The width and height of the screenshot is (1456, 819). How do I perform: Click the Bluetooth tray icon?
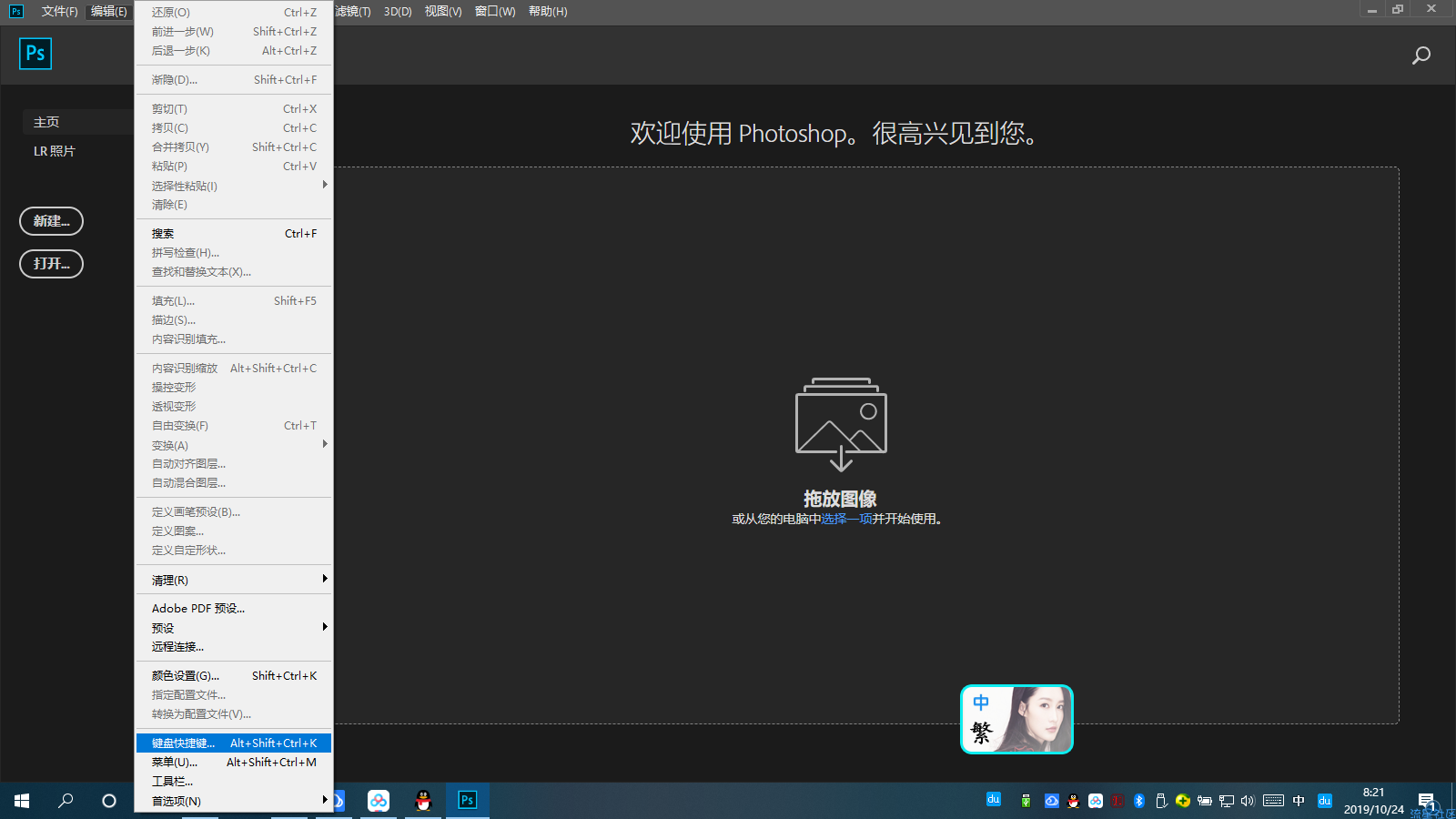(x=1138, y=801)
